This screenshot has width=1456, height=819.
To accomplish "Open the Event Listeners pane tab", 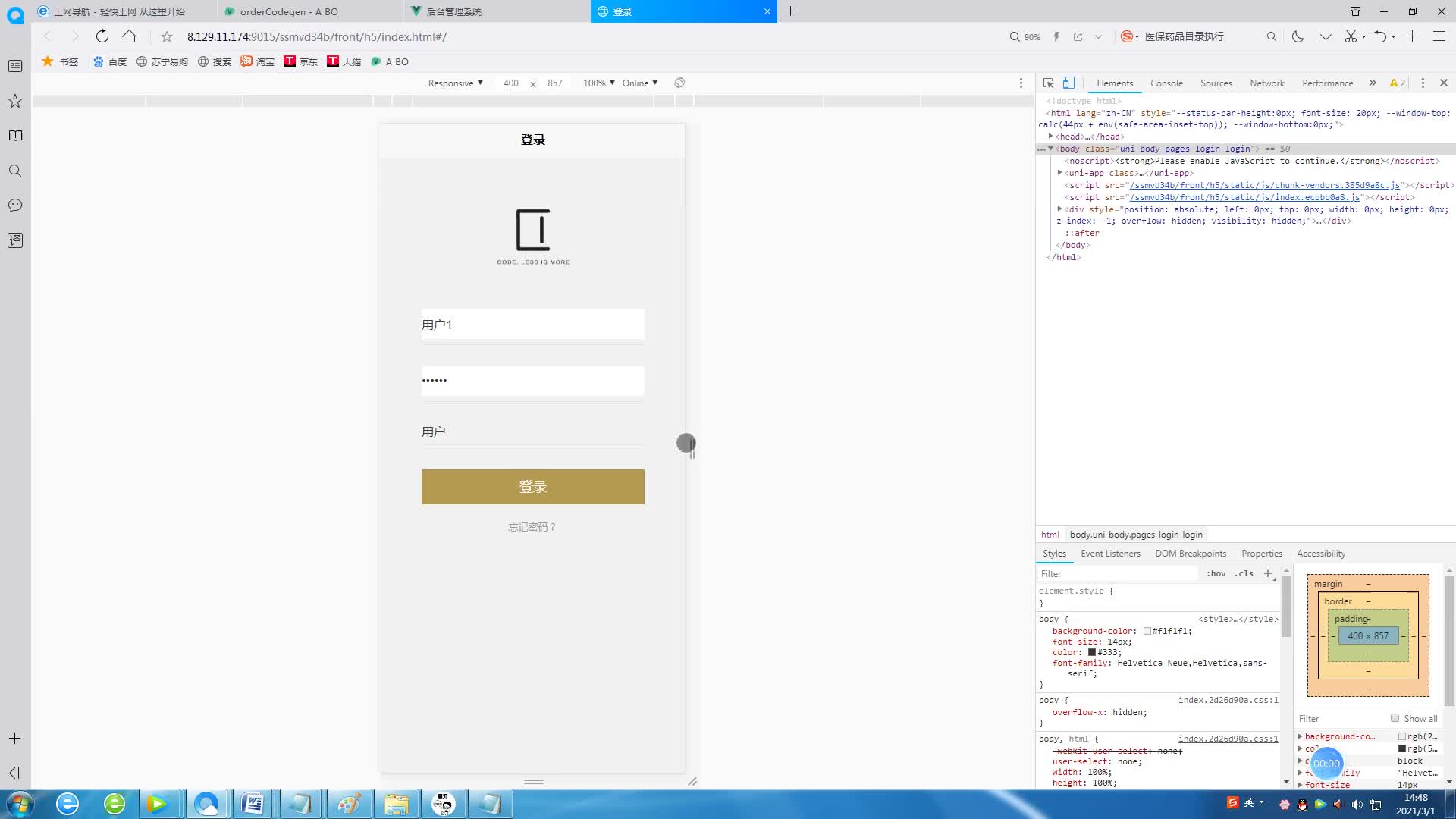I will pos(1110,554).
